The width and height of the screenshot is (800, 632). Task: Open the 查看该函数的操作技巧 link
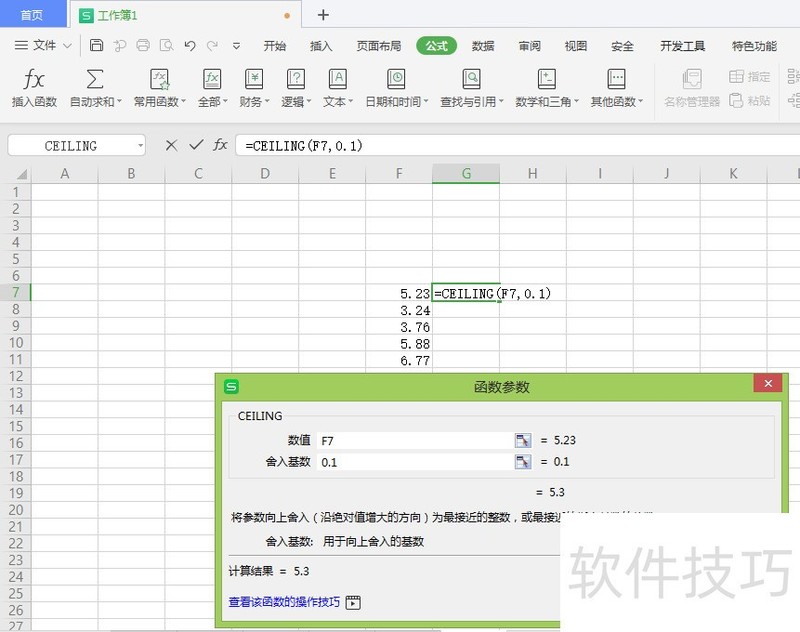point(284,602)
